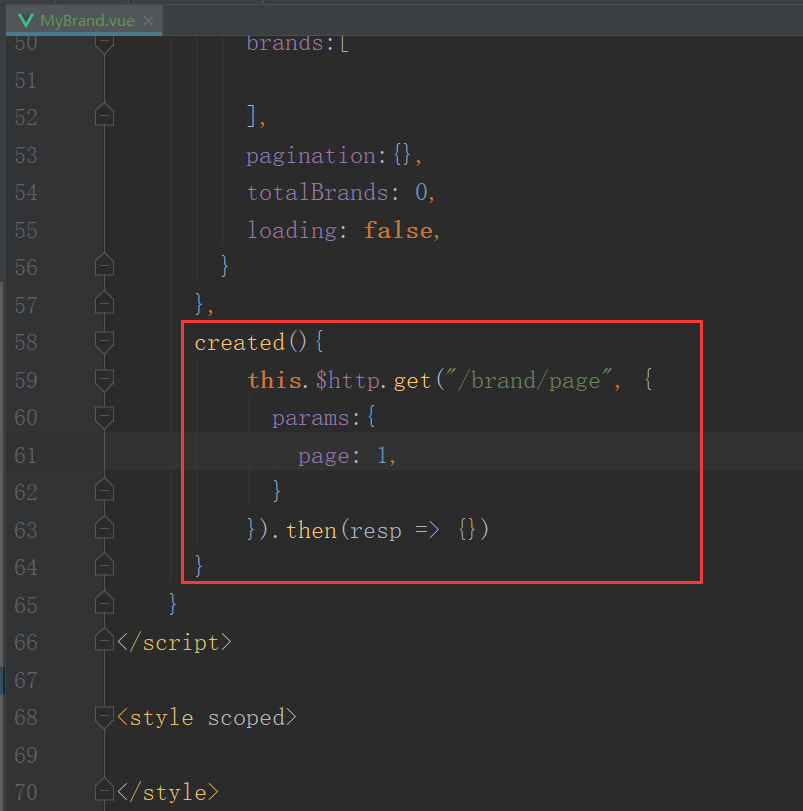Screen dimensions: 803x811
Task: Fold the params object at line 60
Action: click(104, 417)
